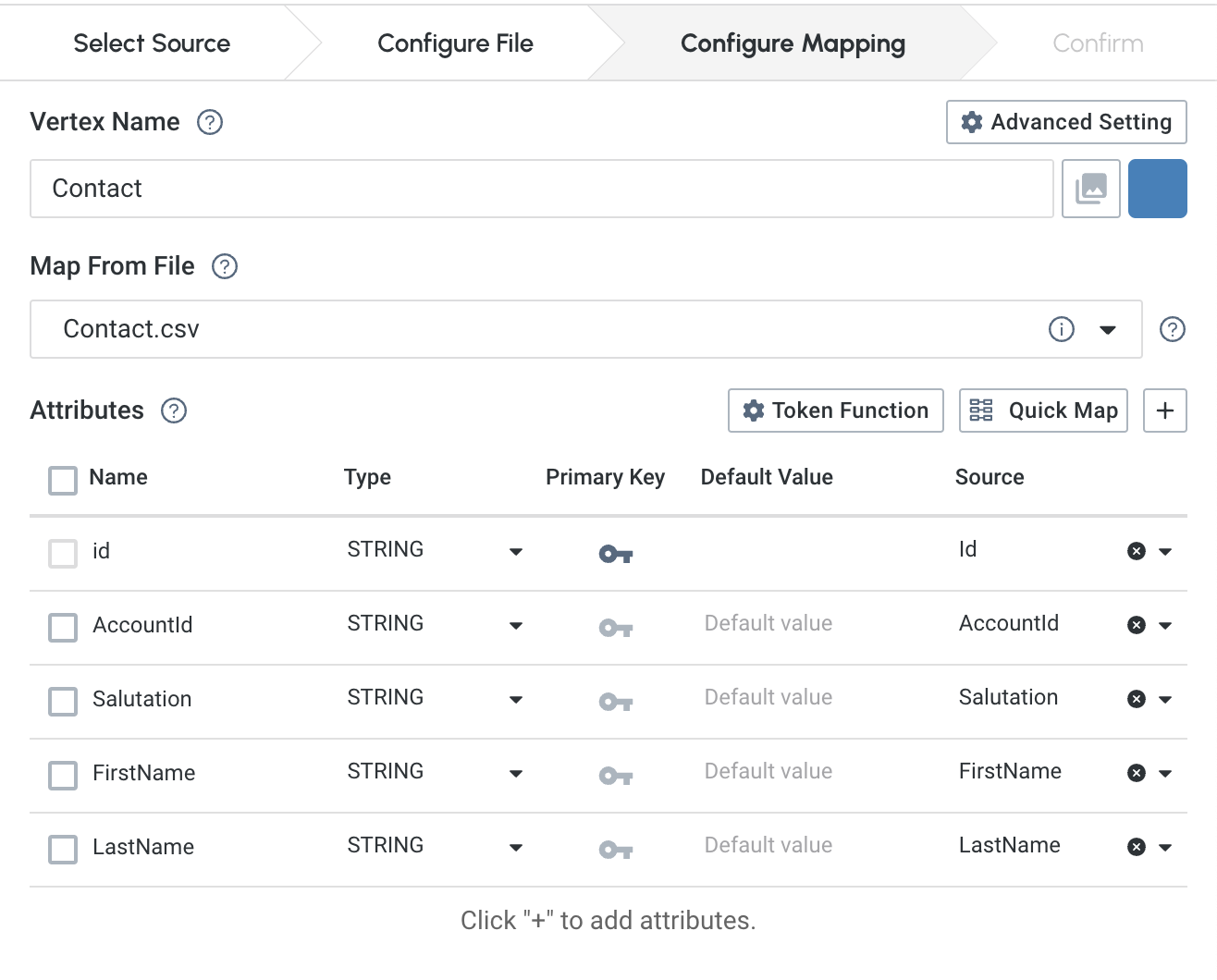
Task: Open the Contact.csv file selector dropdown
Action: (1108, 329)
